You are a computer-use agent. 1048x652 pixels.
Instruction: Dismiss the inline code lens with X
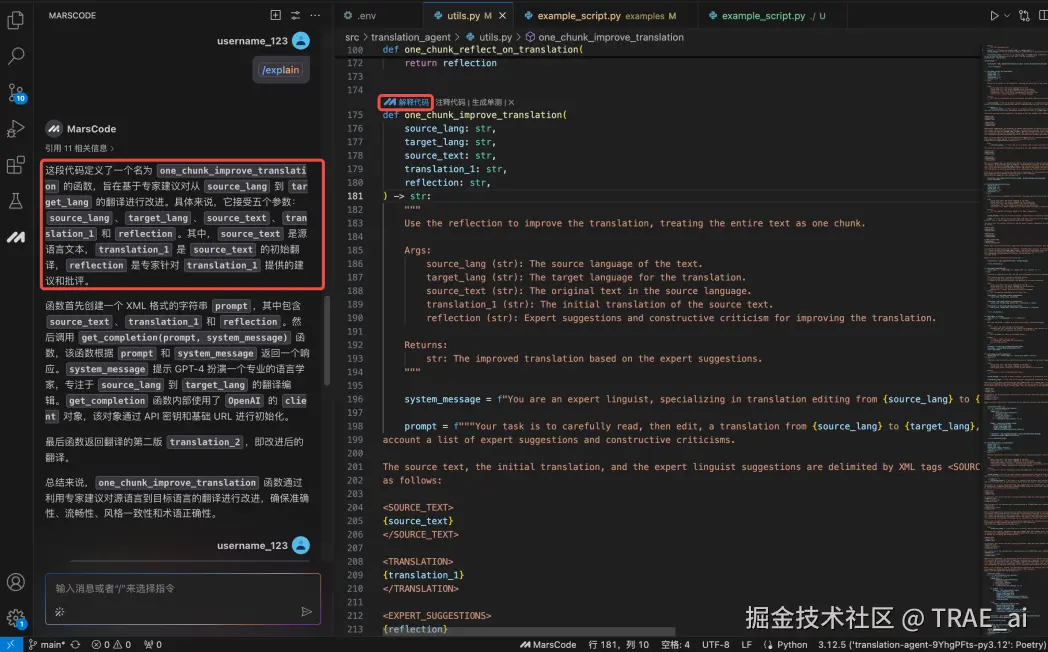coord(511,102)
